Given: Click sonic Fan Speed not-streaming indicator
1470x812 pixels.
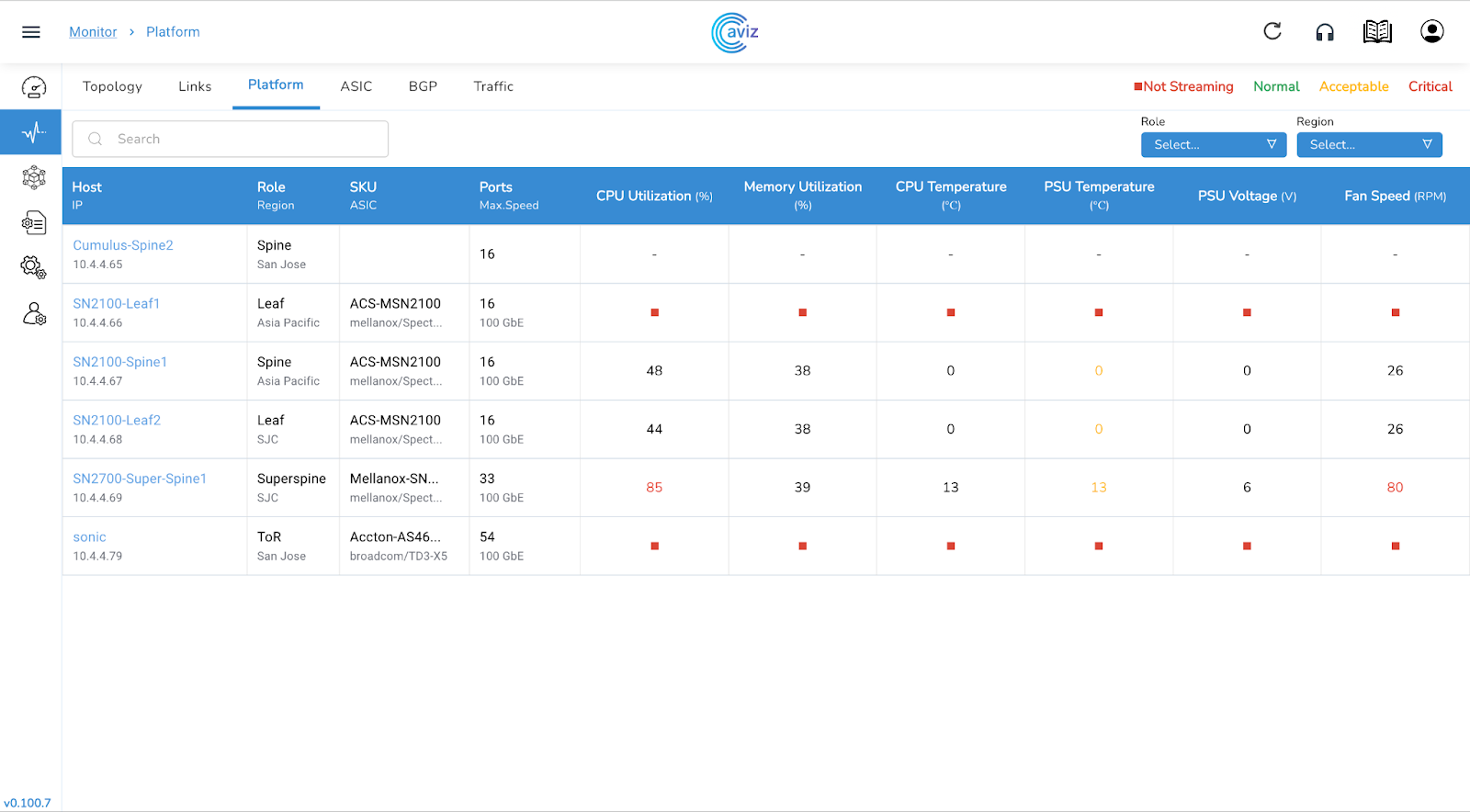Looking at the screenshot, I should pyautogui.click(x=1396, y=546).
